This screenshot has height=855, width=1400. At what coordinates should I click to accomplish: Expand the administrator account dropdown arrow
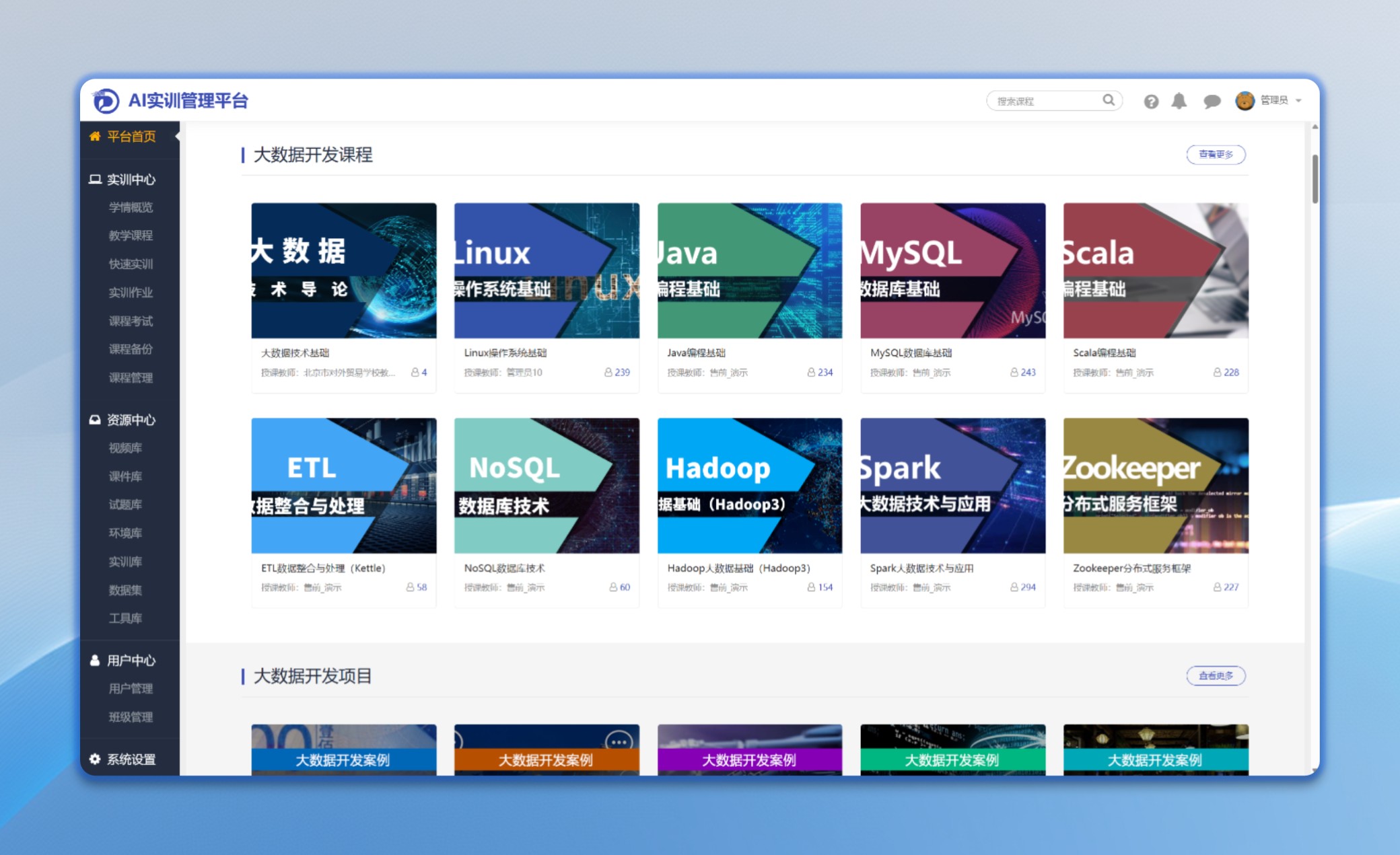pos(1299,101)
